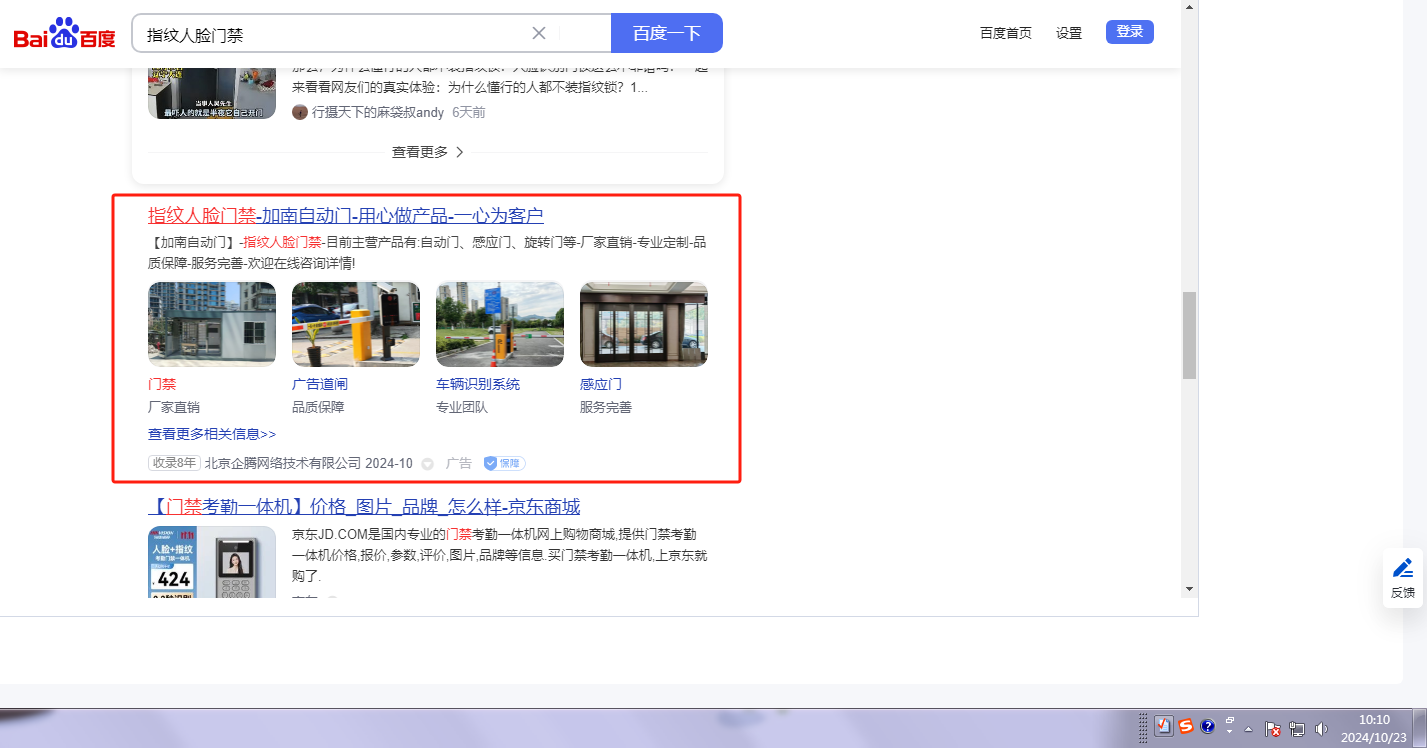Open 设置 settings menu
Viewport: 1427px width, 748px height.
(x=1069, y=33)
